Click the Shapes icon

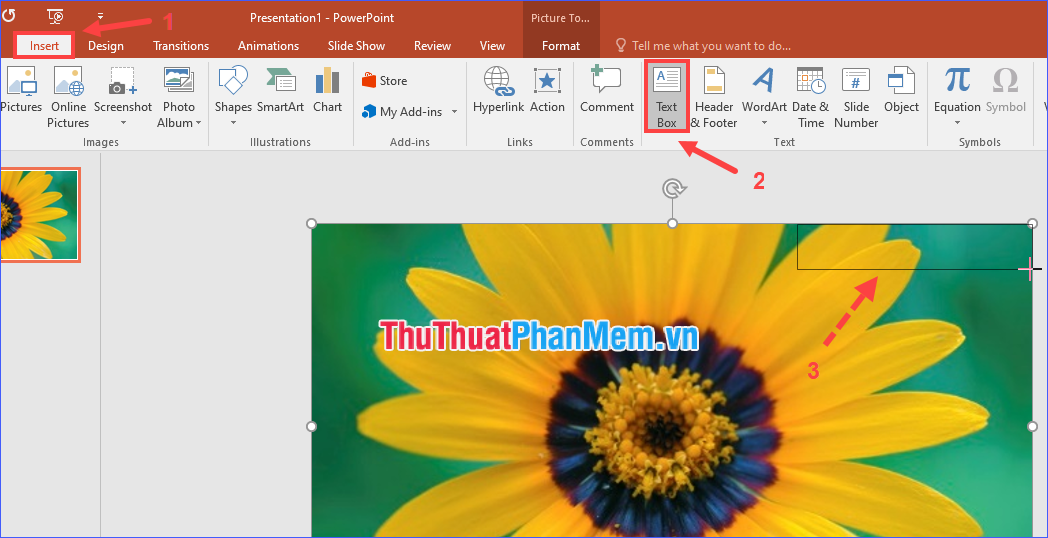[x=233, y=81]
